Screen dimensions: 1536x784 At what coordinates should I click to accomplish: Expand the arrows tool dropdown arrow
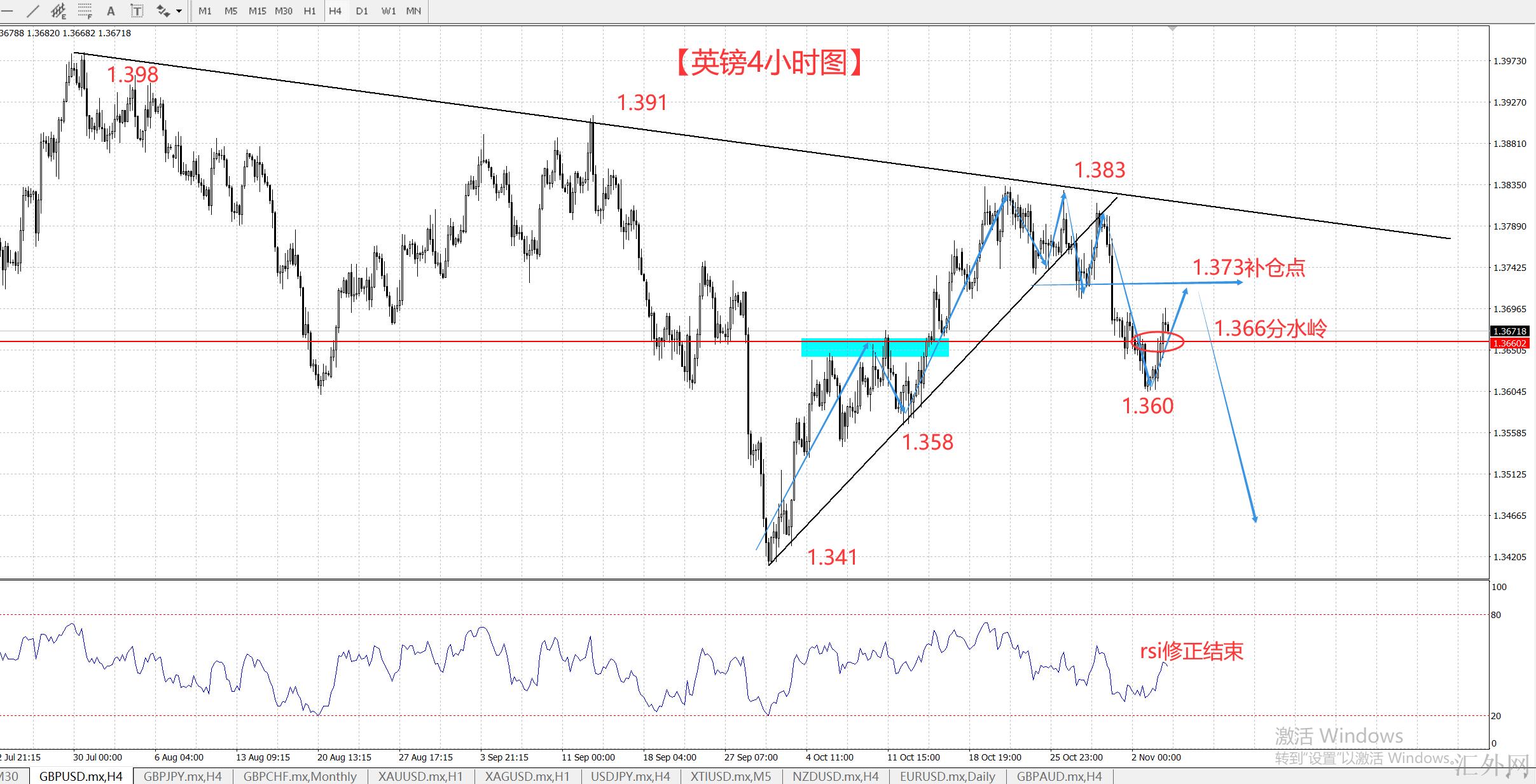pyautogui.click(x=179, y=11)
